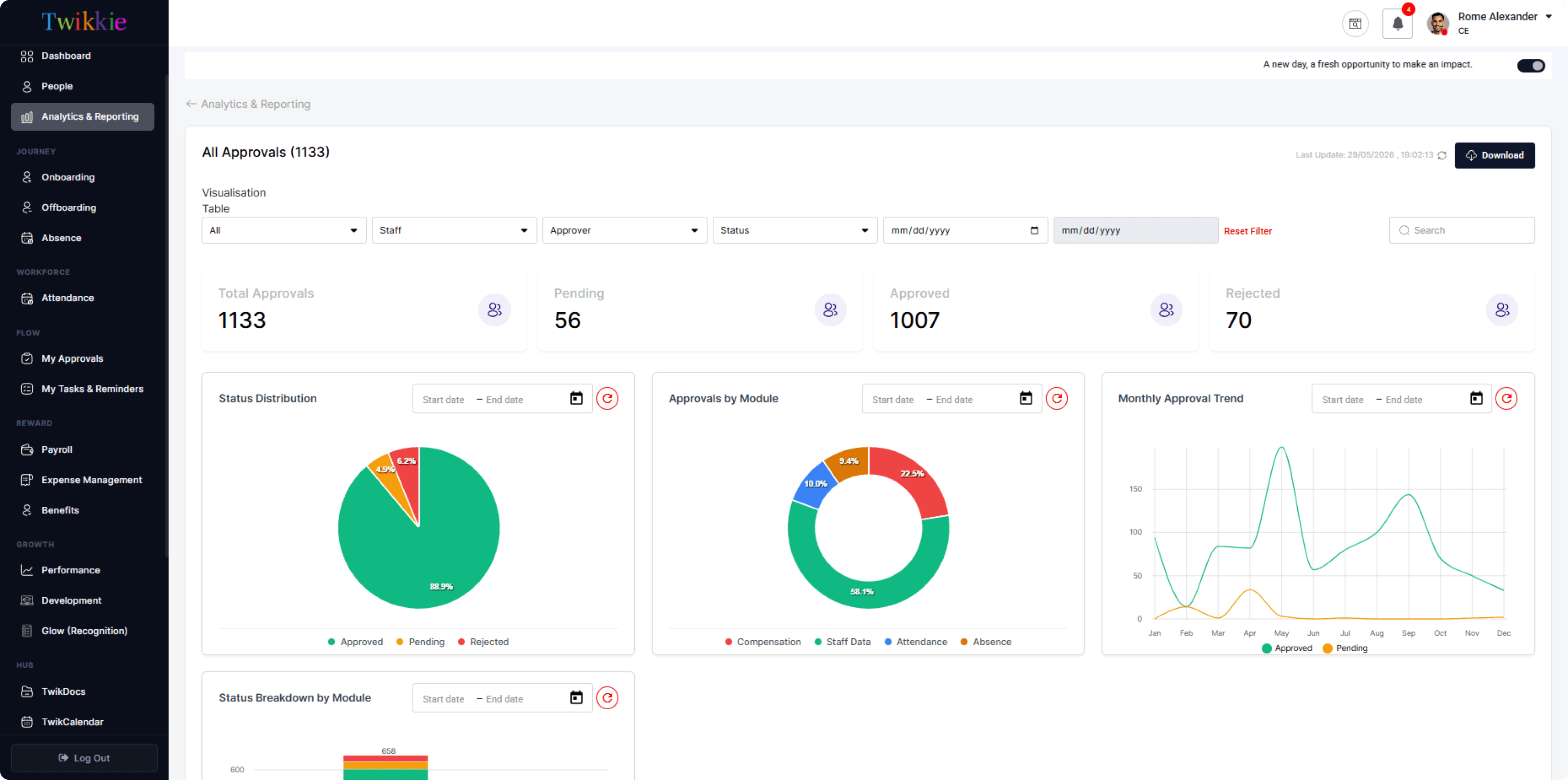Toggle the Approved legend in Monthly Approval Trend
Image resolution: width=1568 pixels, height=780 pixels.
[1287, 648]
